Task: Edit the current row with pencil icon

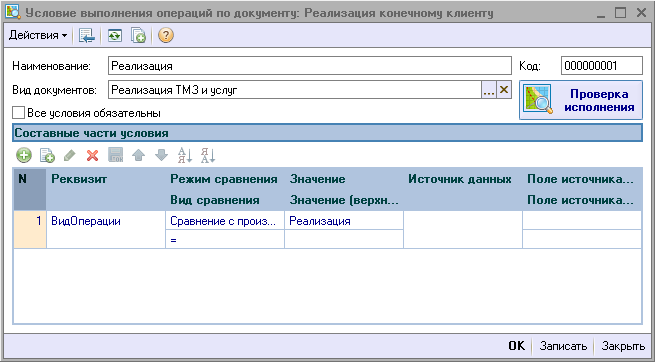Action: tap(70, 156)
